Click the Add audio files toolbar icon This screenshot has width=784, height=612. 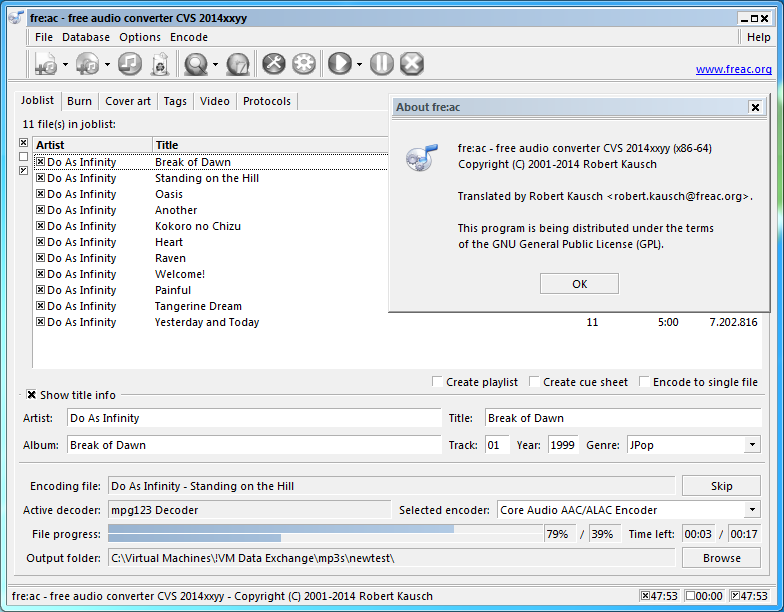pos(46,64)
